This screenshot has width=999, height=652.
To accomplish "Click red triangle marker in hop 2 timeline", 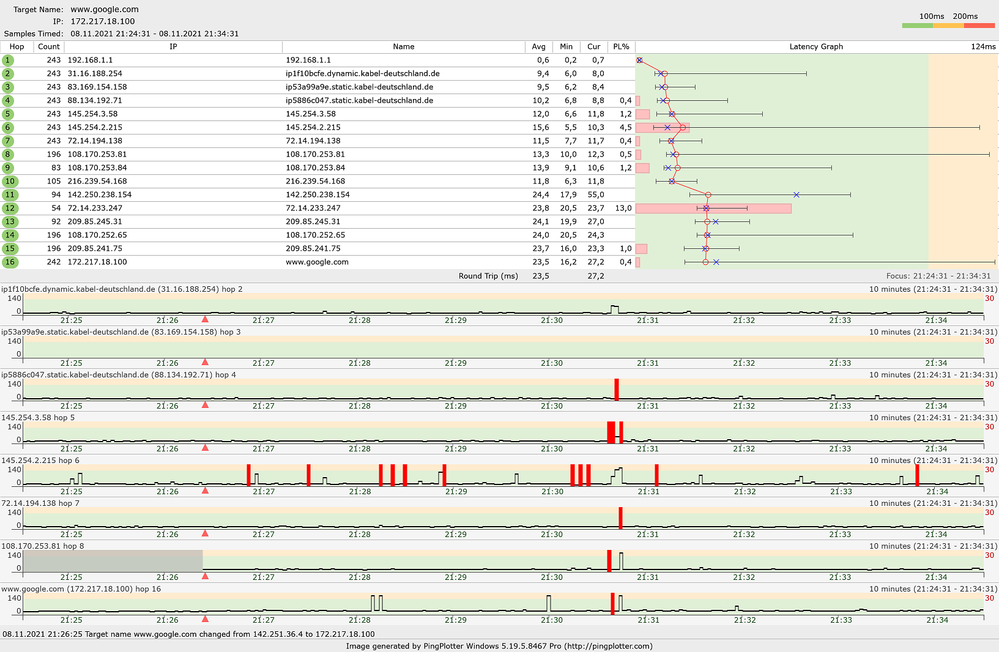I will [205, 319].
